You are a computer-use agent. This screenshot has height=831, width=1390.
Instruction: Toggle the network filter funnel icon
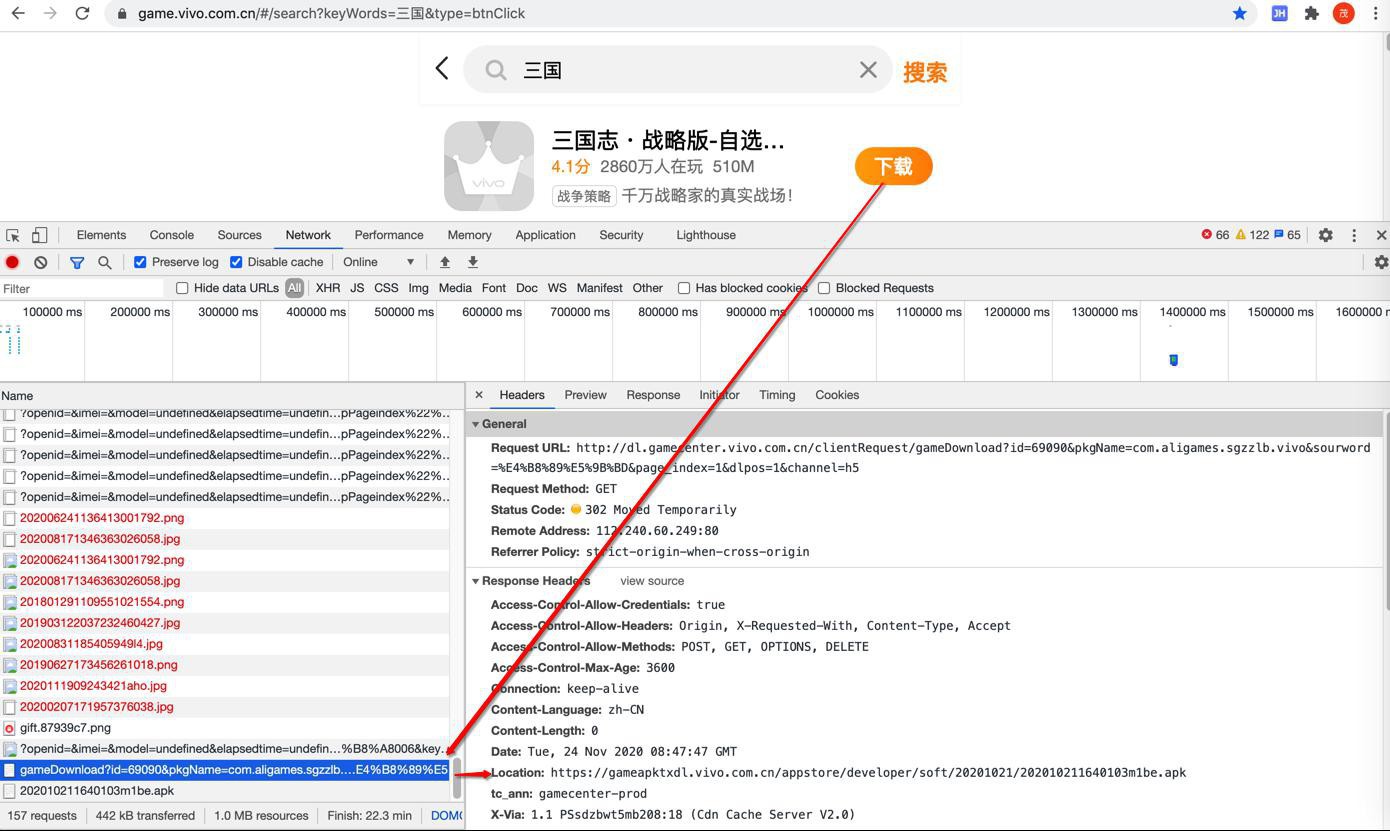77,262
